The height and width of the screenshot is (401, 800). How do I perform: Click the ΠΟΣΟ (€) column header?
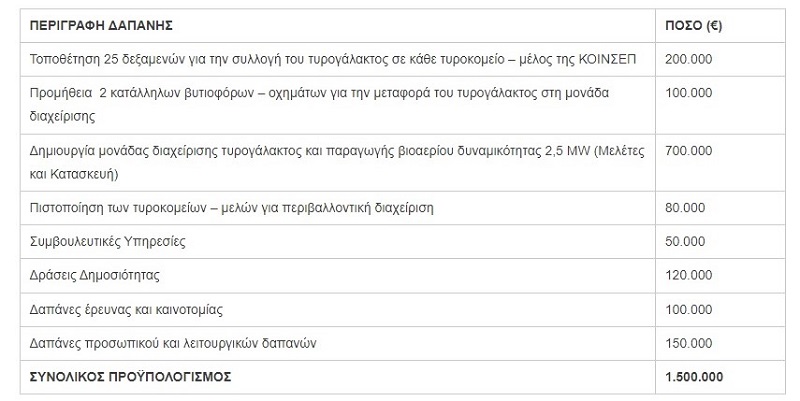tap(695, 24)
